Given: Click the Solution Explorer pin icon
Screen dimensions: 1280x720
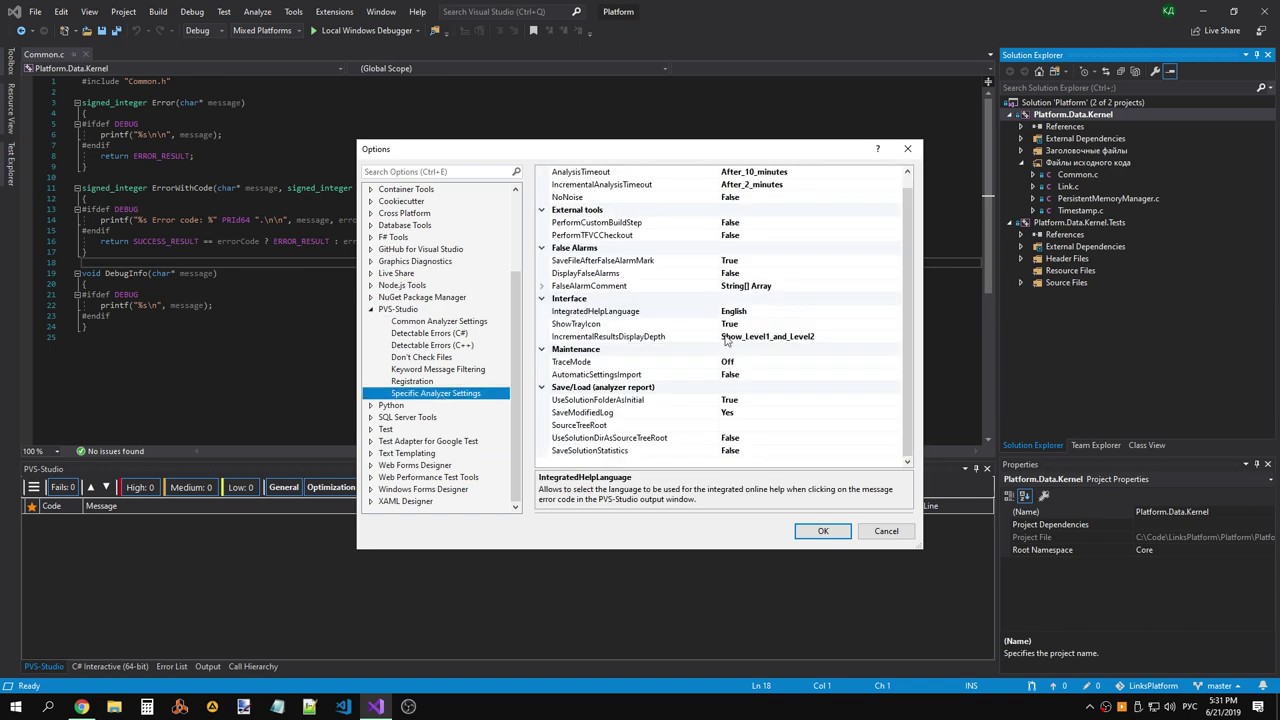Looking at the screenshot, I should point(1257,55).
